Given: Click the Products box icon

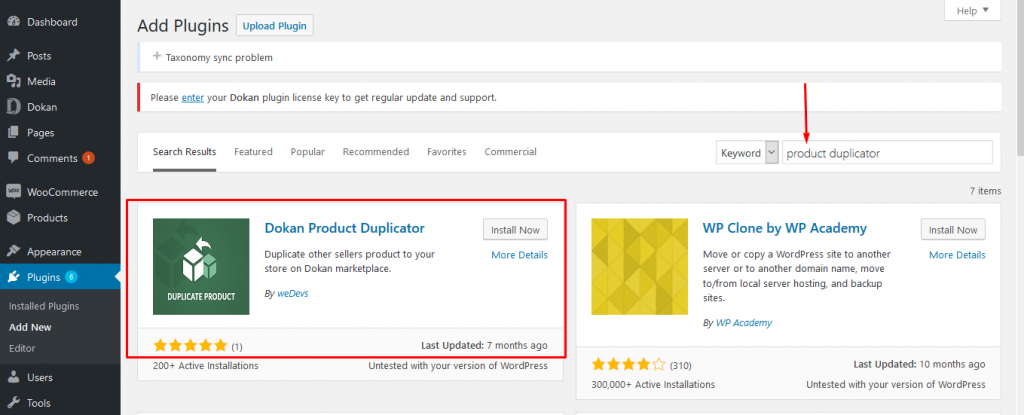Looking at the screenshot, I should 13,218.
